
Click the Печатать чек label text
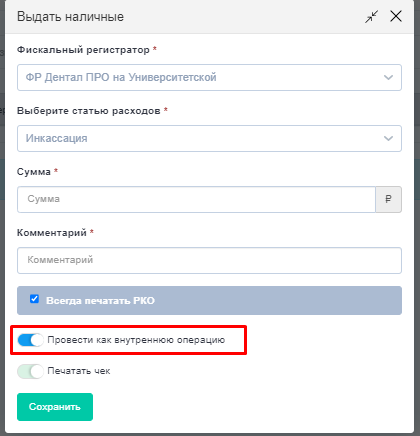[x=79, y=371]
